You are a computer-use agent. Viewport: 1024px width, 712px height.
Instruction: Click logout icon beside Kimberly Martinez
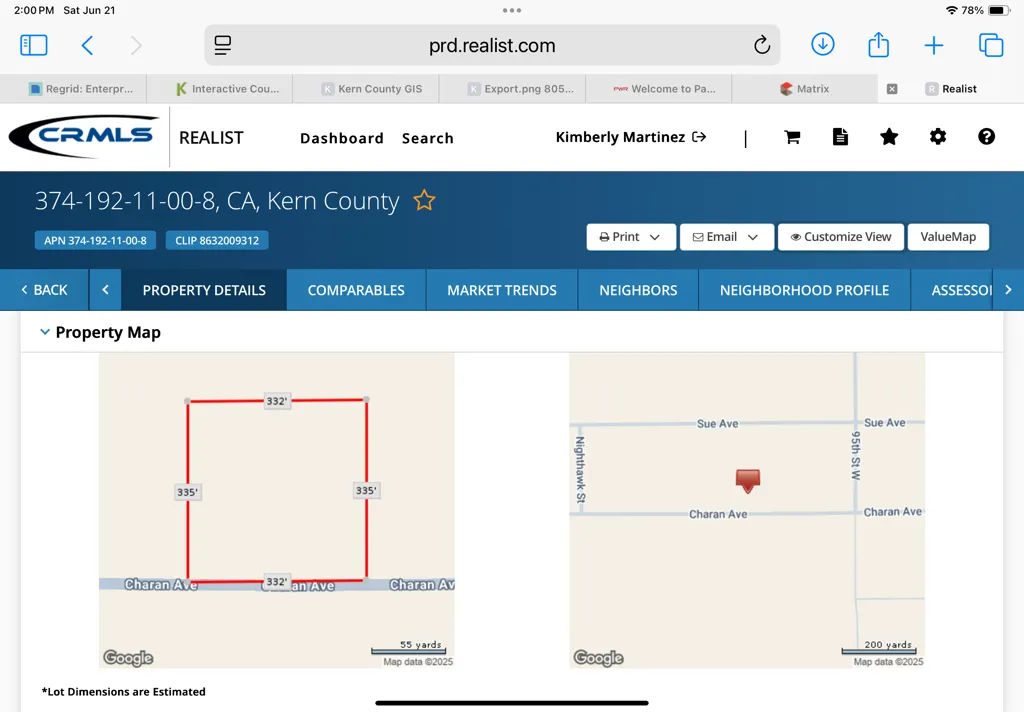(699, 137)
